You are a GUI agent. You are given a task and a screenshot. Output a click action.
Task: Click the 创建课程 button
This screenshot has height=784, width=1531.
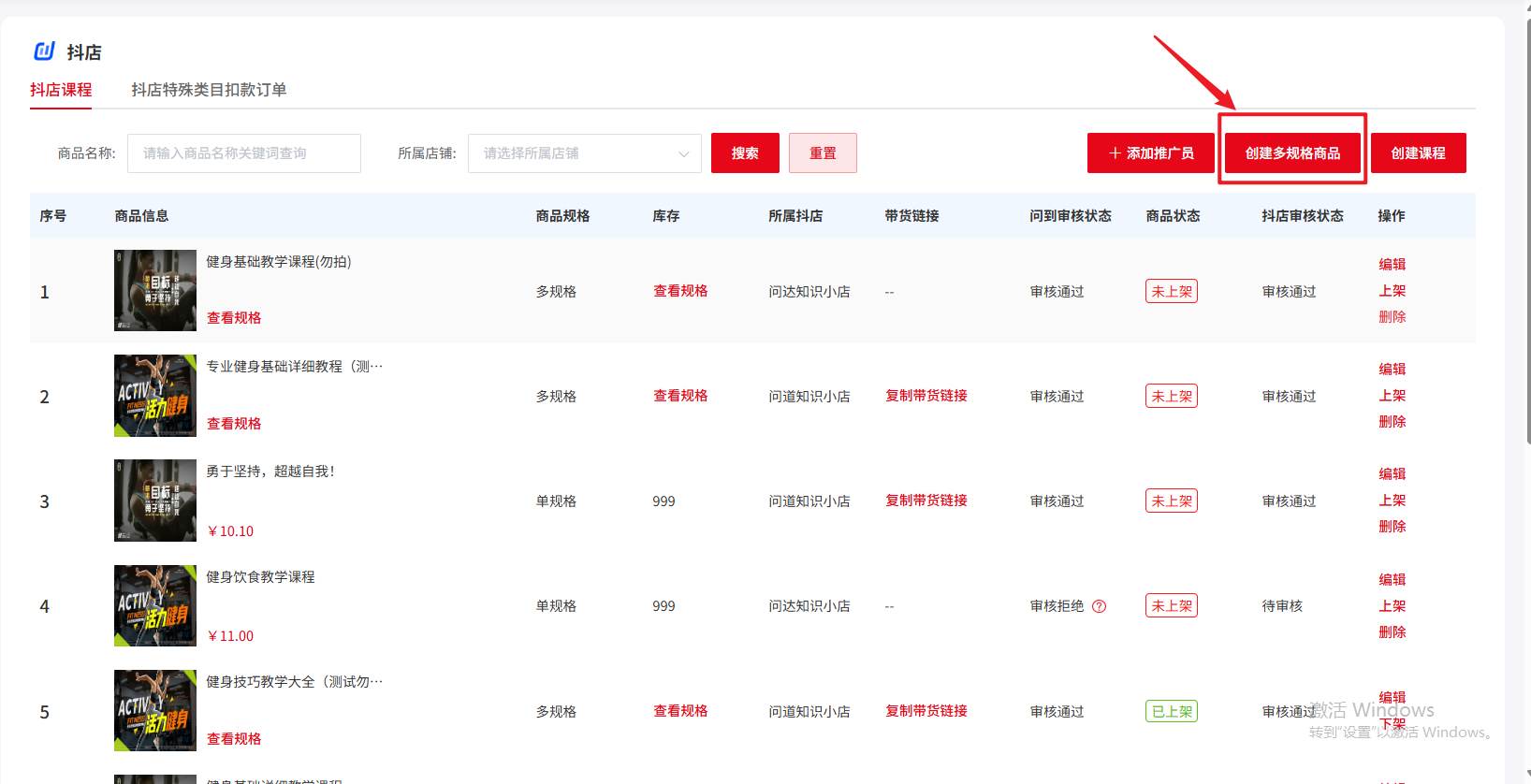[1419, 153]
